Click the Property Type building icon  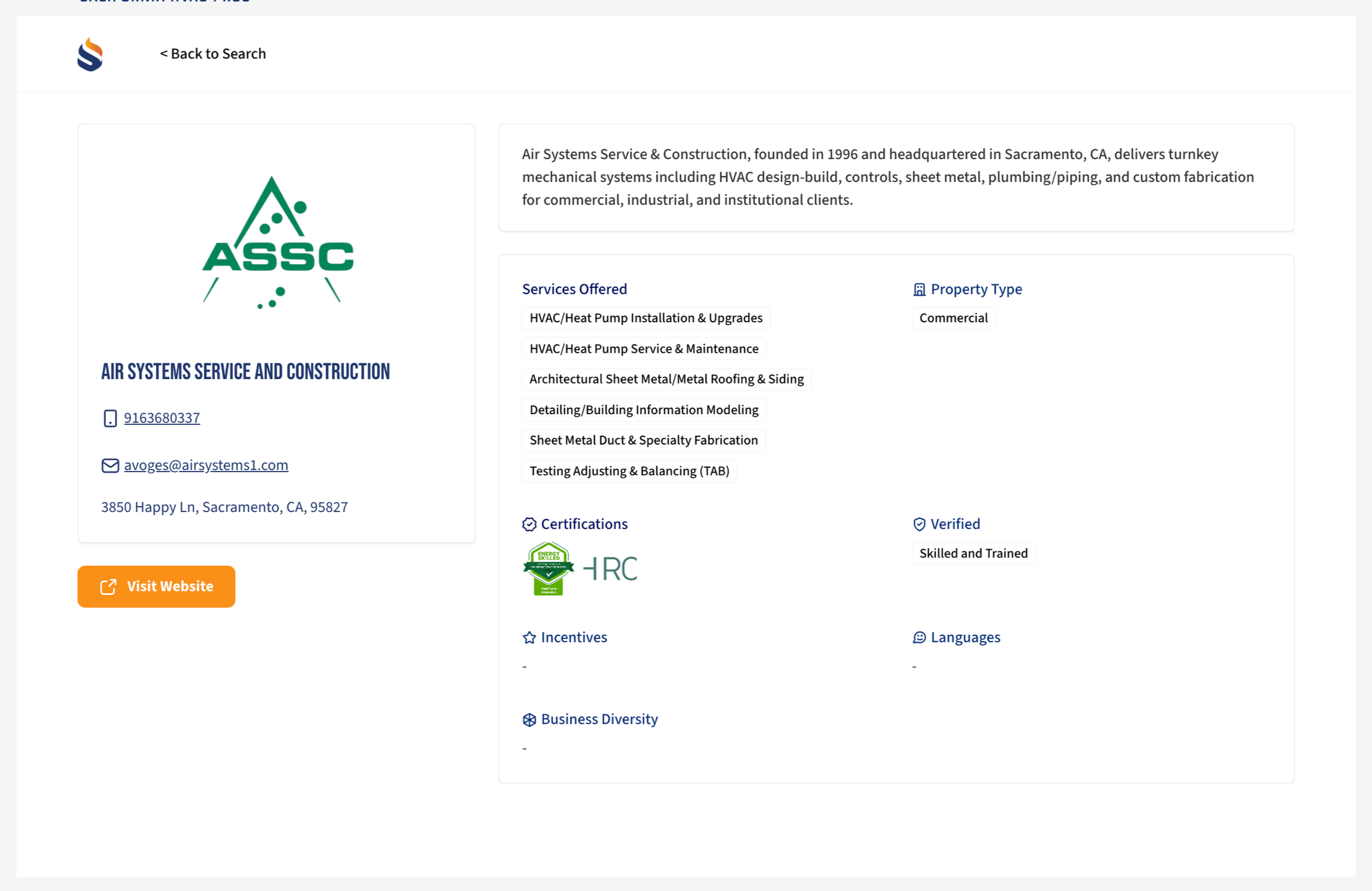point(919,290)
